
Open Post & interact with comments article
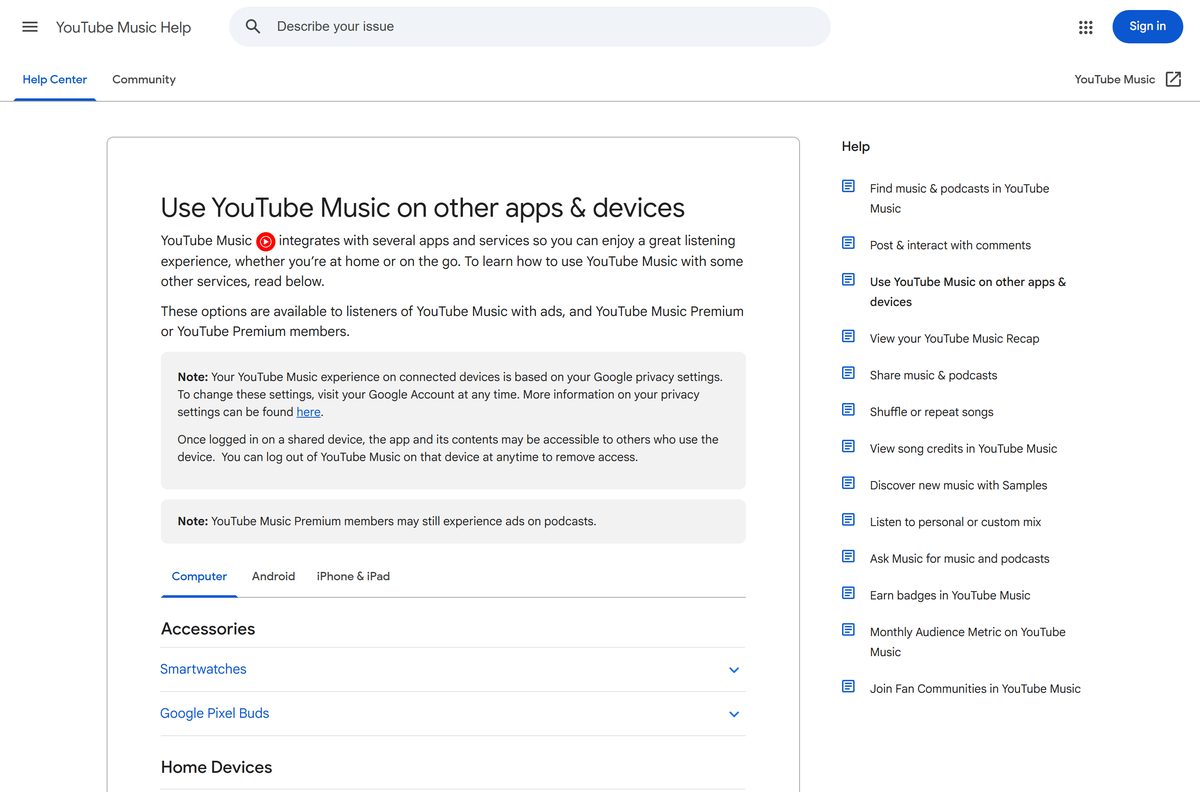tap(950, 245)
